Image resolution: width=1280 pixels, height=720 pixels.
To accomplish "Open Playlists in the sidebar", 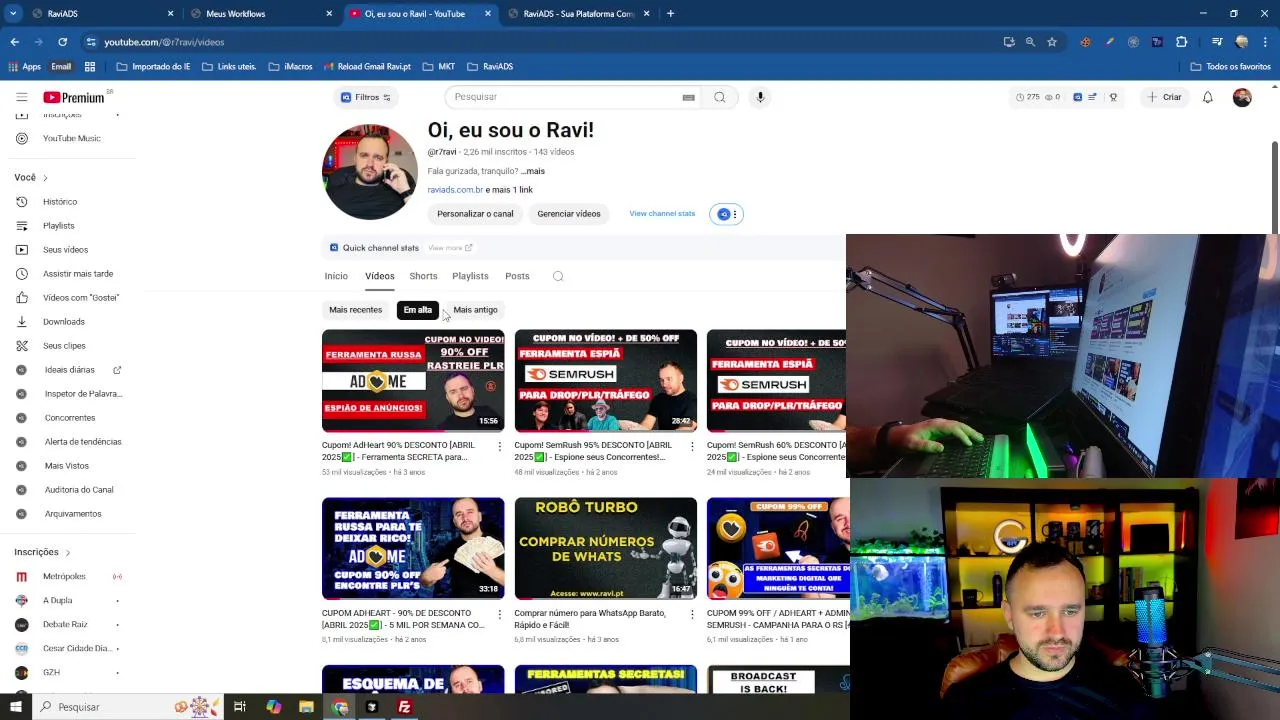I will [58, 226].
